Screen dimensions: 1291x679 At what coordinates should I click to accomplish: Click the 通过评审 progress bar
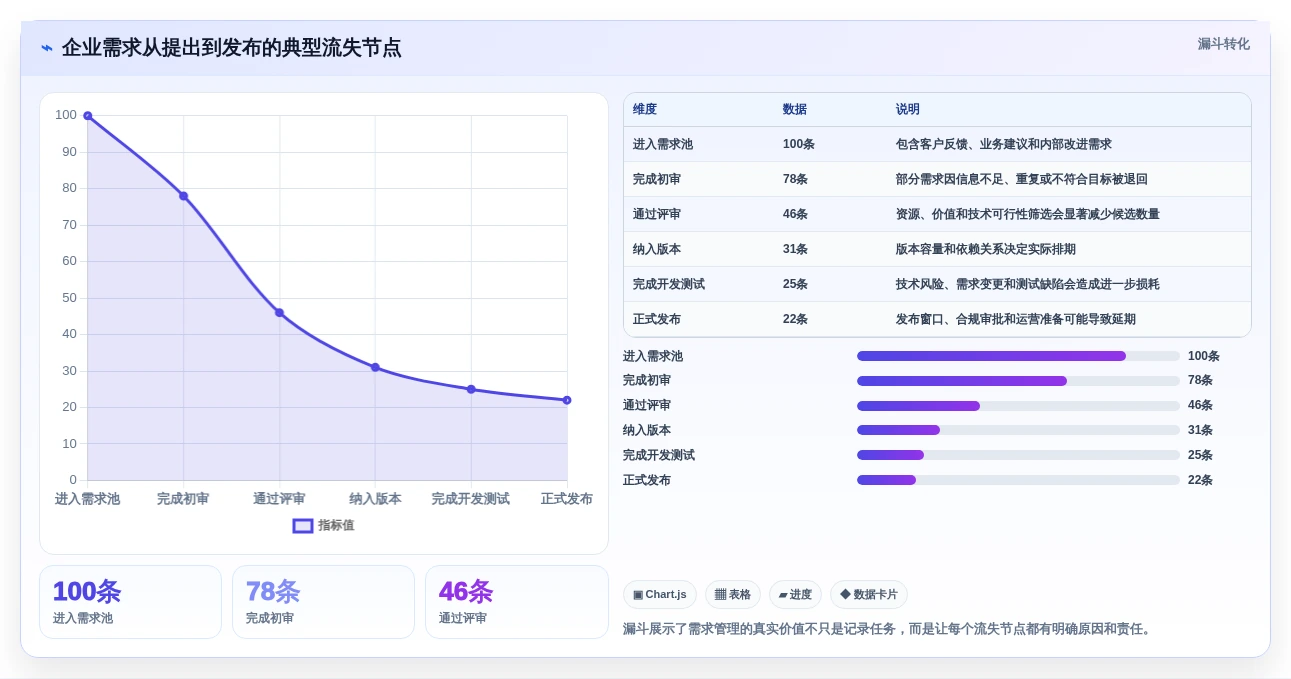(x=1018, y=406)
